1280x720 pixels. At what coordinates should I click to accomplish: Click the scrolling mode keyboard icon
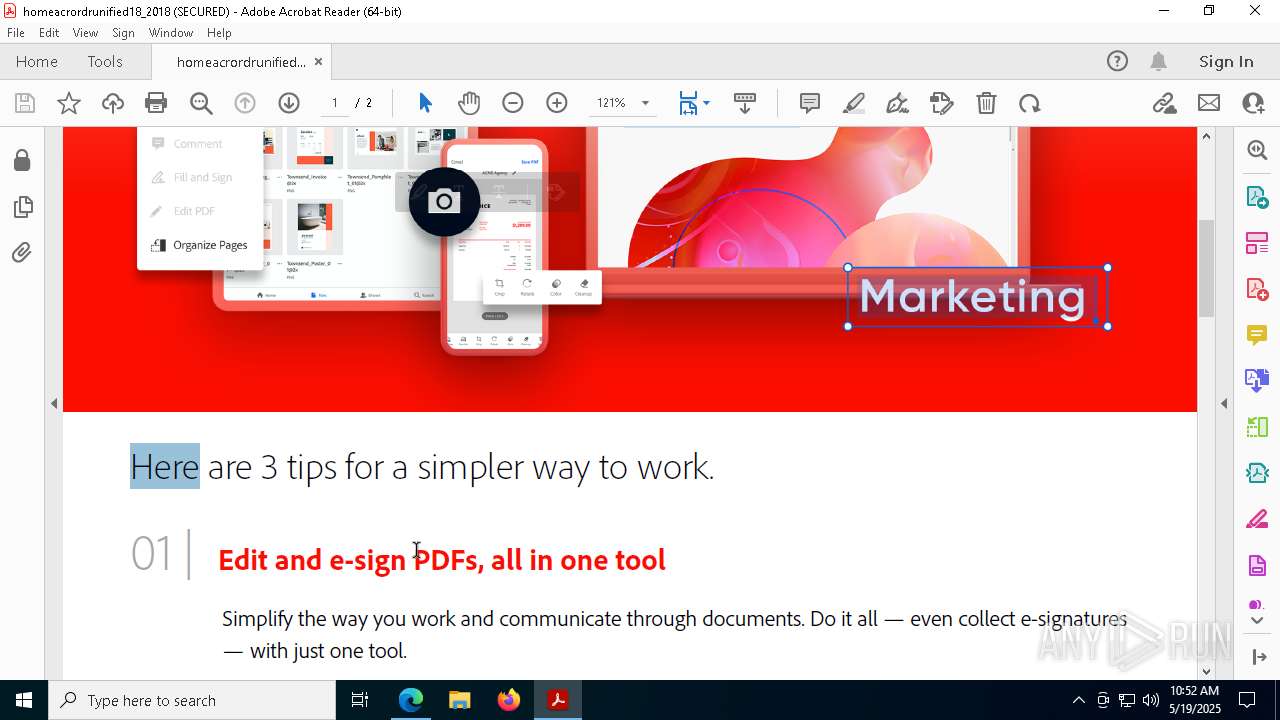pos(745,103)
